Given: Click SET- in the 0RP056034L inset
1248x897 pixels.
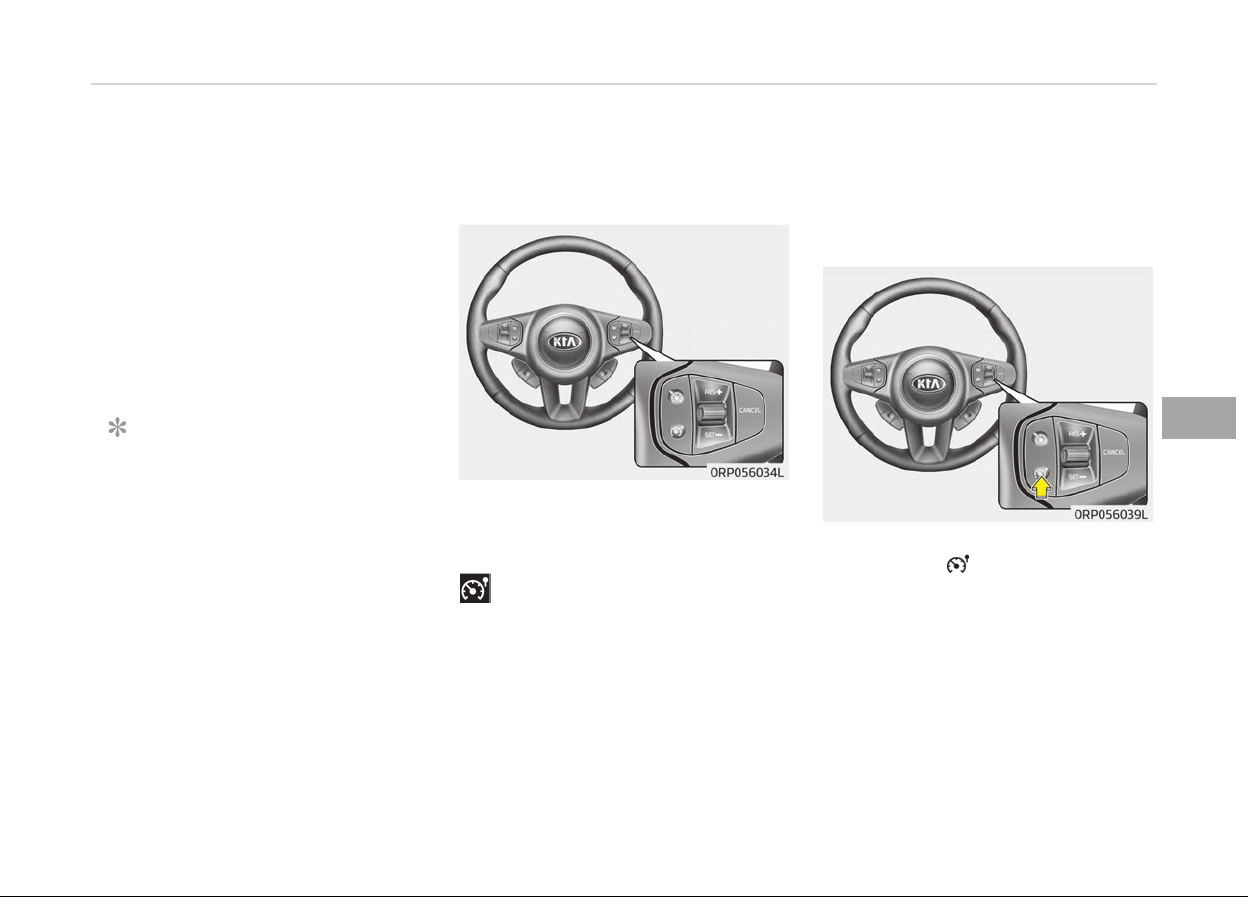Looking at the screenshot, I should [x=712, y=435].
